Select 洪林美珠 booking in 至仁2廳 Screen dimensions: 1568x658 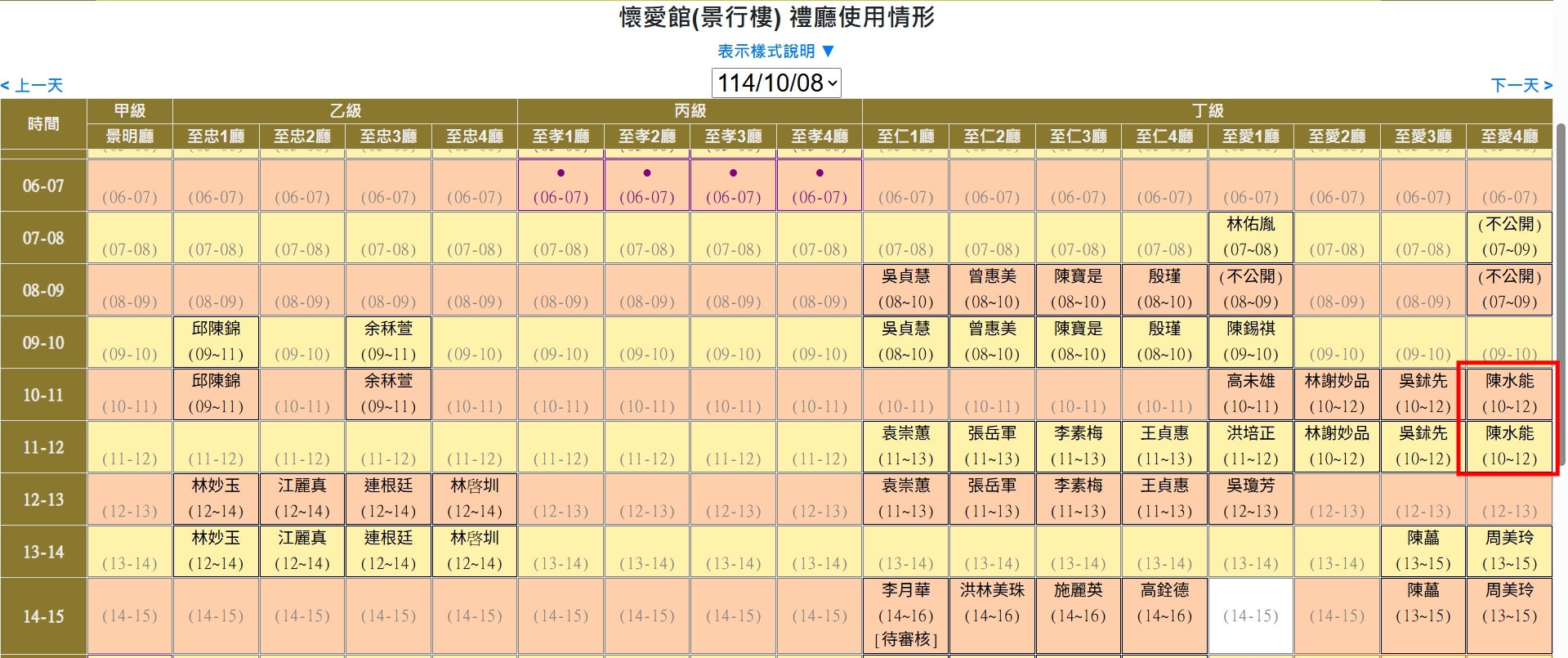point(992,603)
